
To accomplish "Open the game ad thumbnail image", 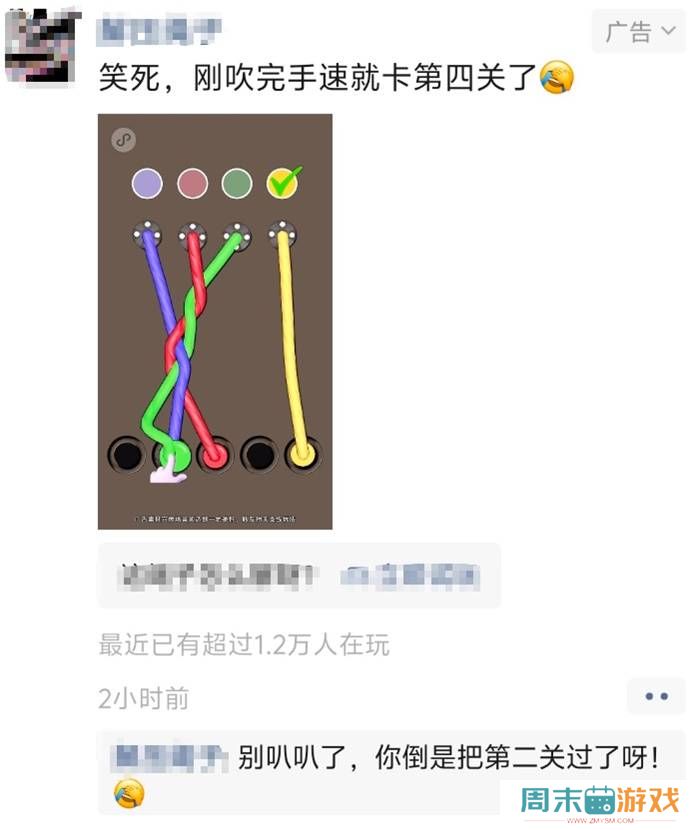I will [x=215, y=321].
